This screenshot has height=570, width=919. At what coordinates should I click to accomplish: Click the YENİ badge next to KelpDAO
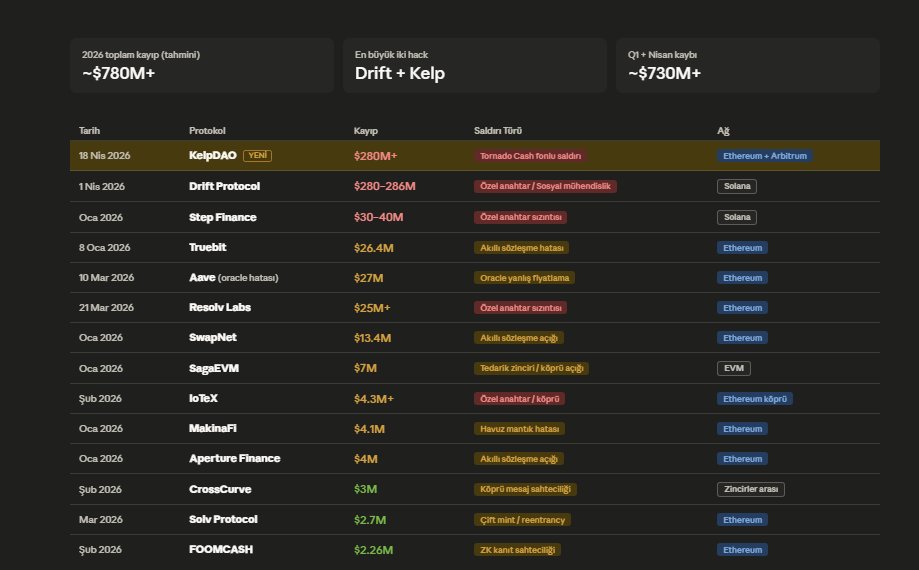coord(257,156)
